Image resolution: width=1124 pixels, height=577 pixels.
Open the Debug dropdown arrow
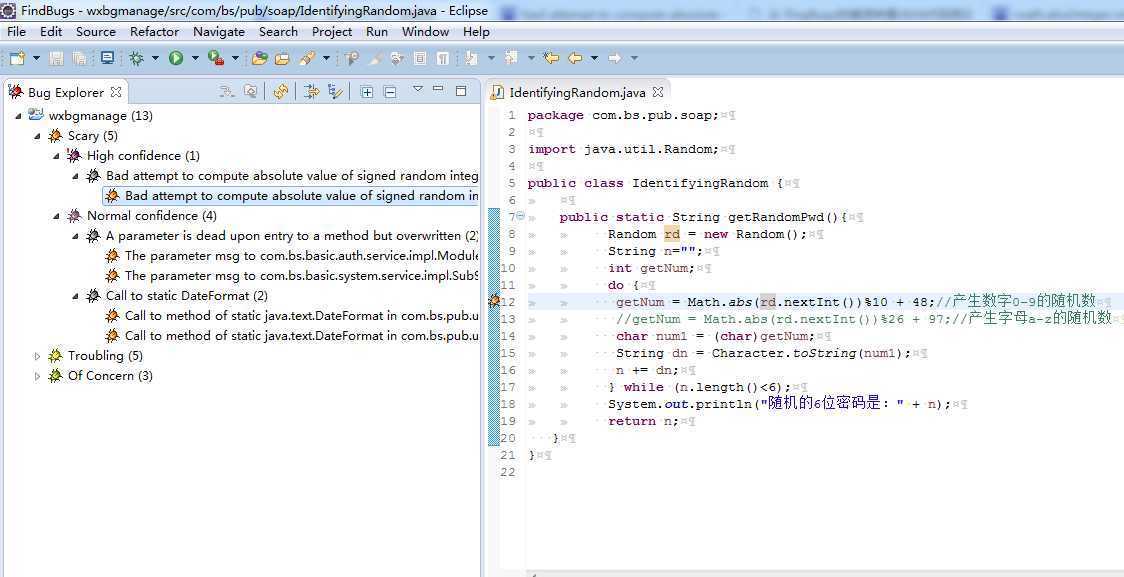pyautogui.click(x=155, y=58)
